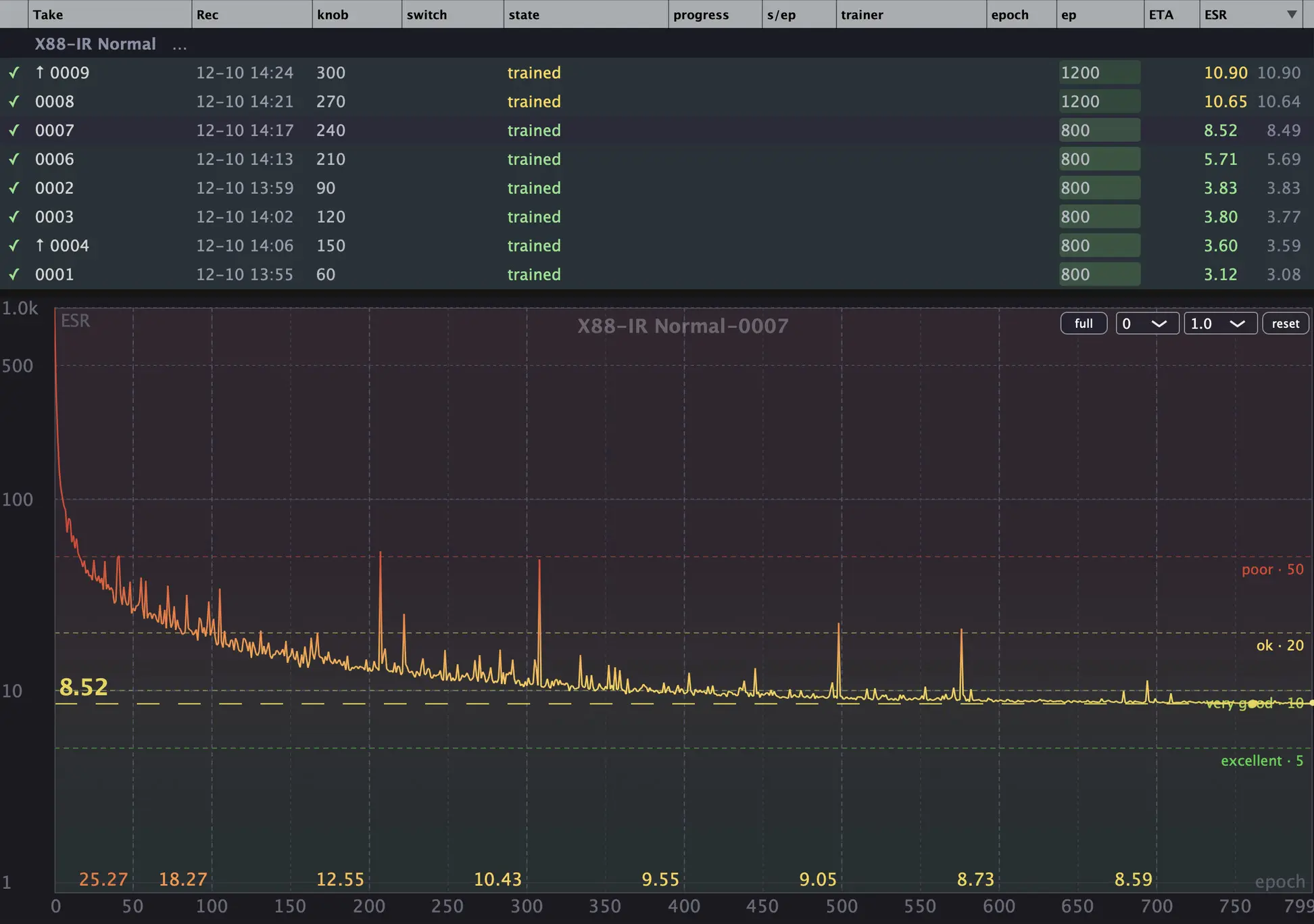This screenshot has height=924, width=1314.
Task: Sort by the Rec column header
Action: point(251,14)
